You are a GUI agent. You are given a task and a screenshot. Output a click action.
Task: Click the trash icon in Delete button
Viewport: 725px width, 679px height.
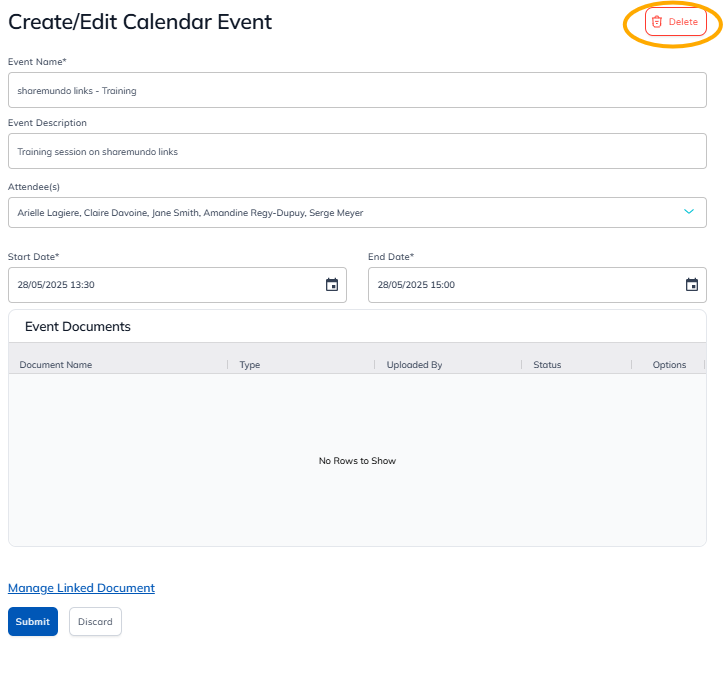click(x=657, y=22)
